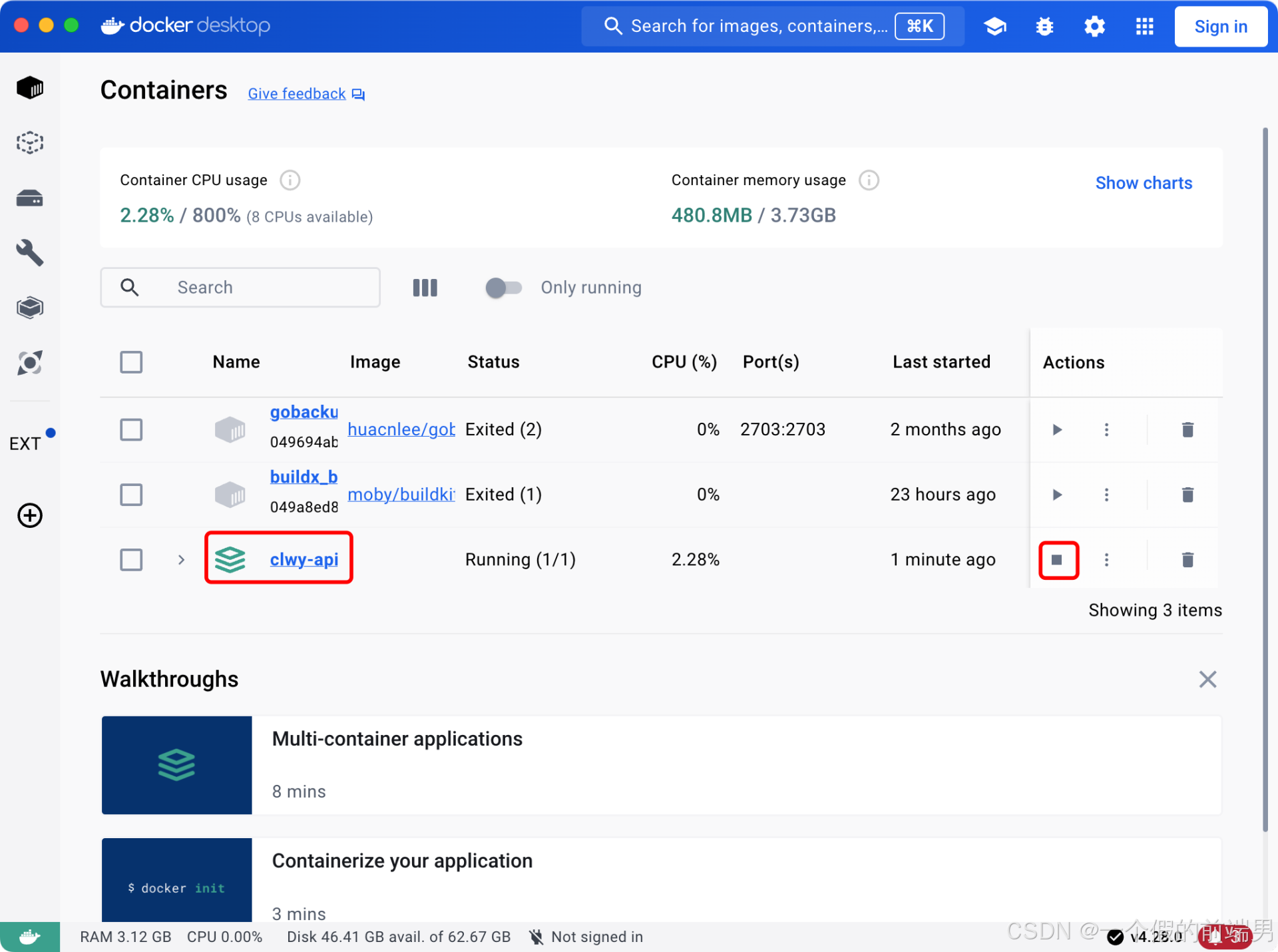Click the container Search field
1278x952 pixels.
[x=240, y=288]
